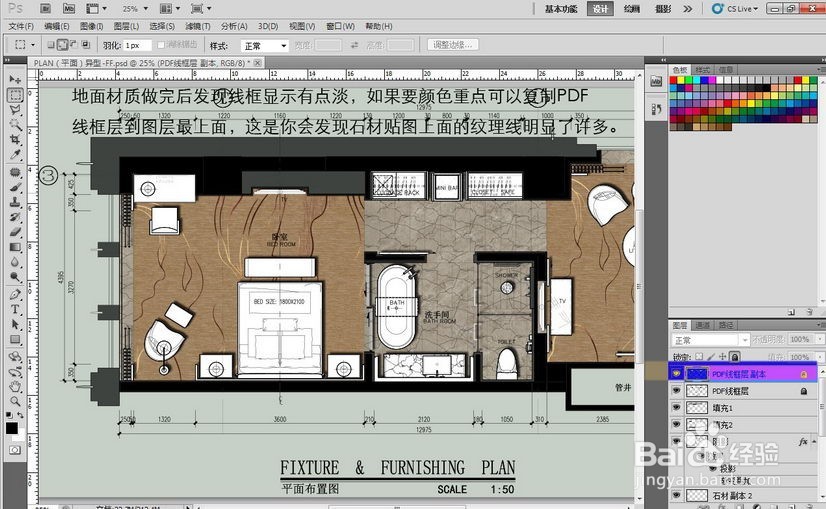The image size is (826, 509).
Task: Select the Spot Healing Brush tool
Action: 15,172
